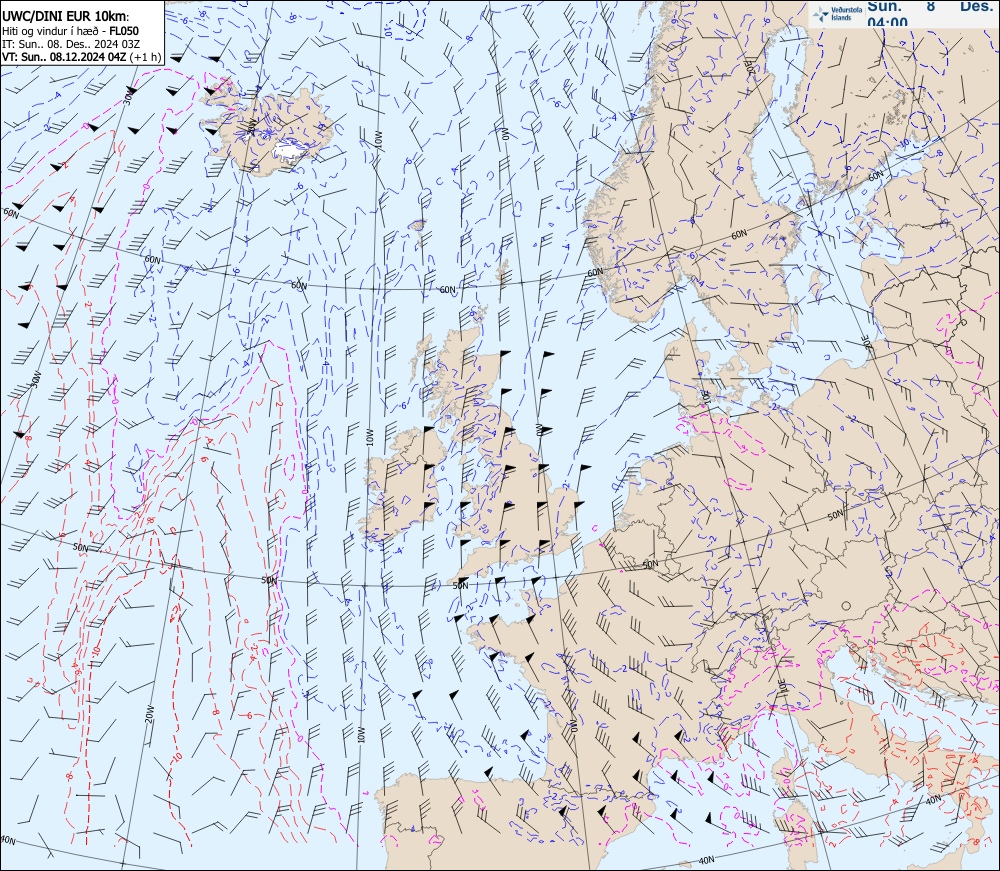The image size is (1000, 871).
Task: Click the 'Sun. 8 Des.' date header
Action: [x=929, y=6]
